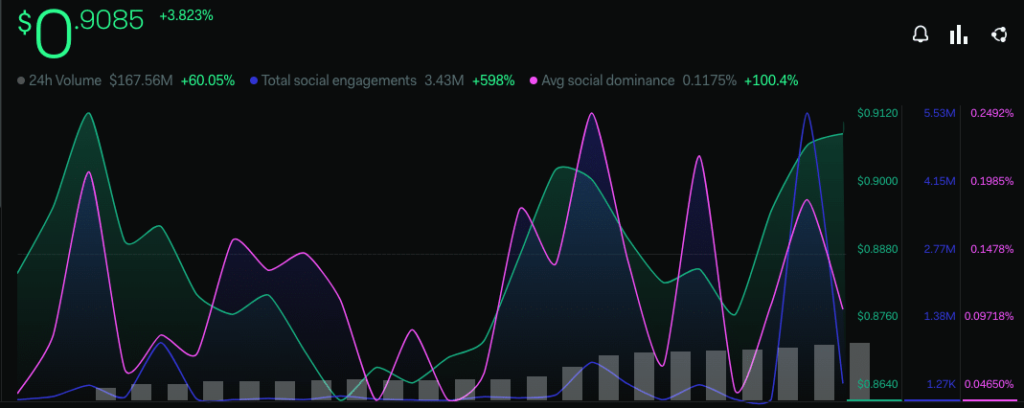Click the blue Total social engagements dot
1024x408 pixels.
pyautogui.click(x=254, y=80)
